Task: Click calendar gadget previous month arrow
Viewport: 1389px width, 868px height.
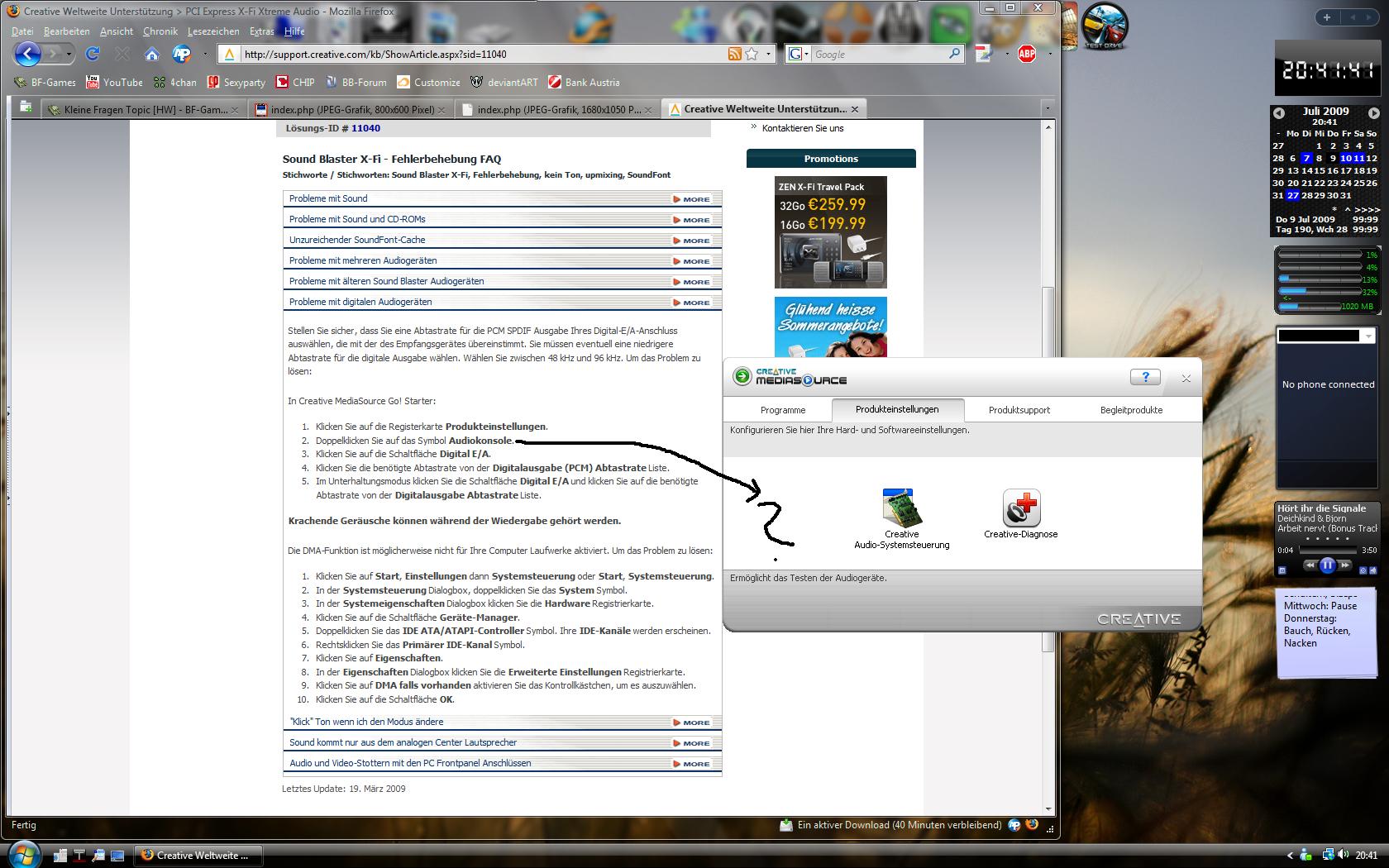Action: 1279,112
